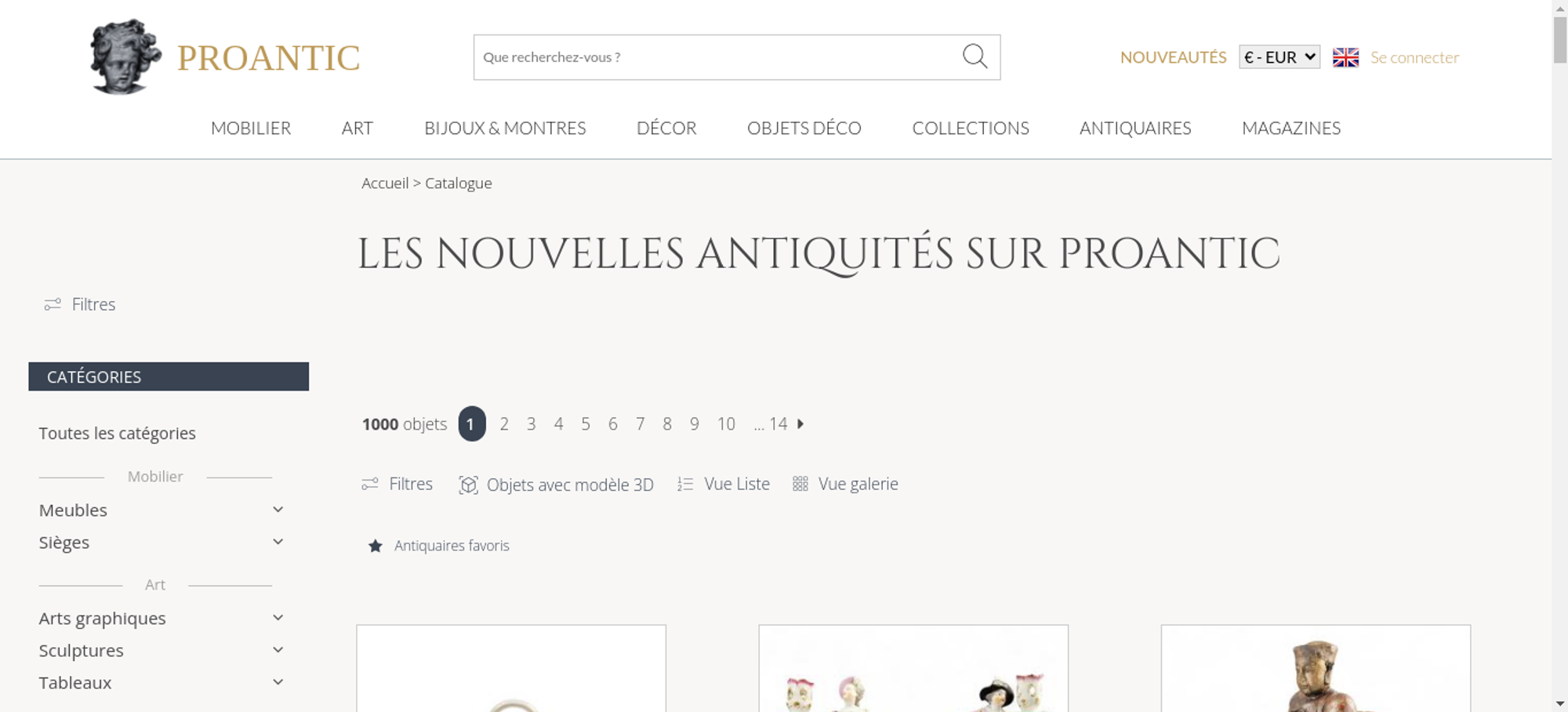Expand the Sièges category chevron
Screen dimensions: 1568x712
(278, 542)
